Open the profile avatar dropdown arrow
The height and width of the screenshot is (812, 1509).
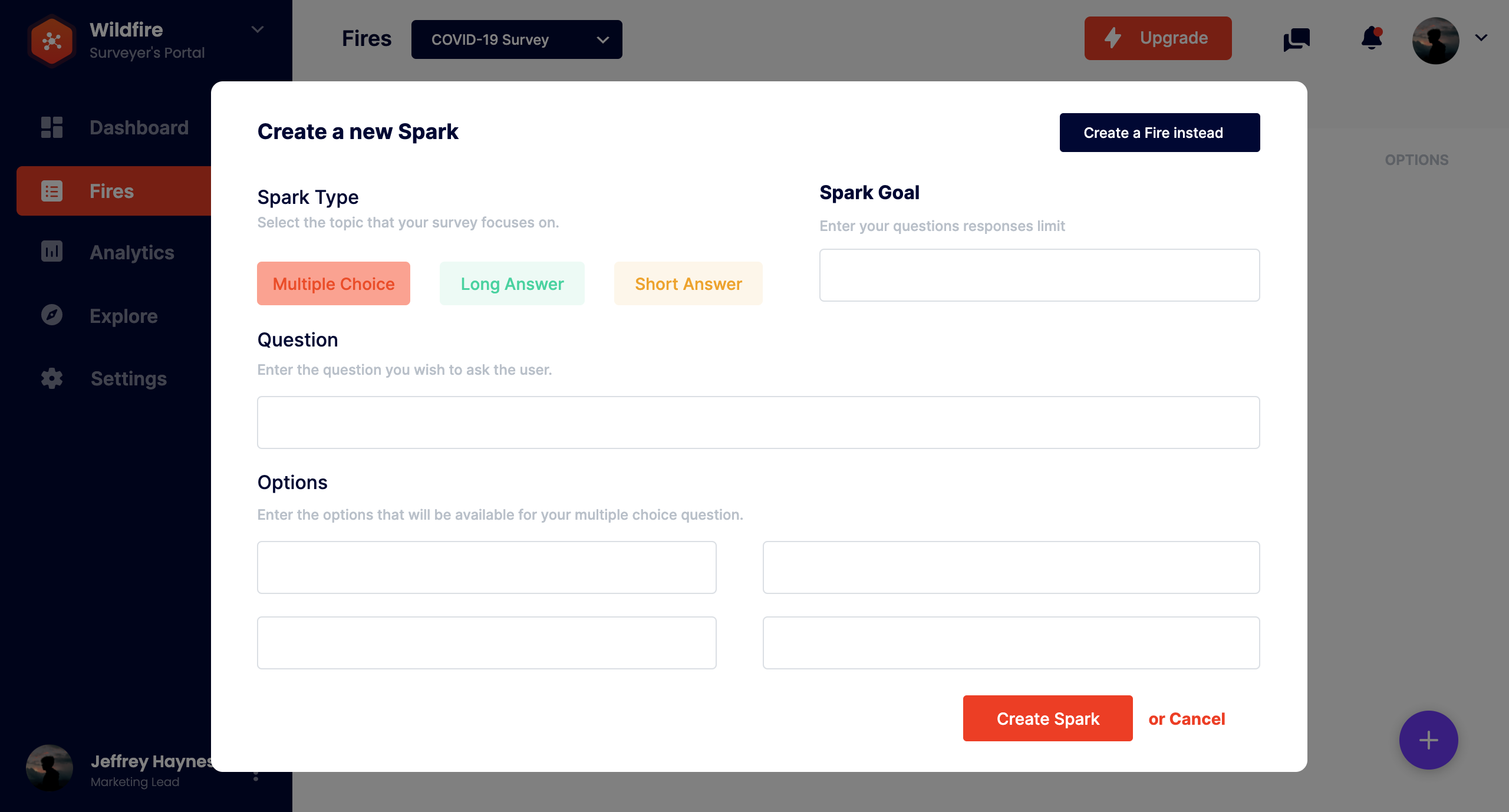1481,38
